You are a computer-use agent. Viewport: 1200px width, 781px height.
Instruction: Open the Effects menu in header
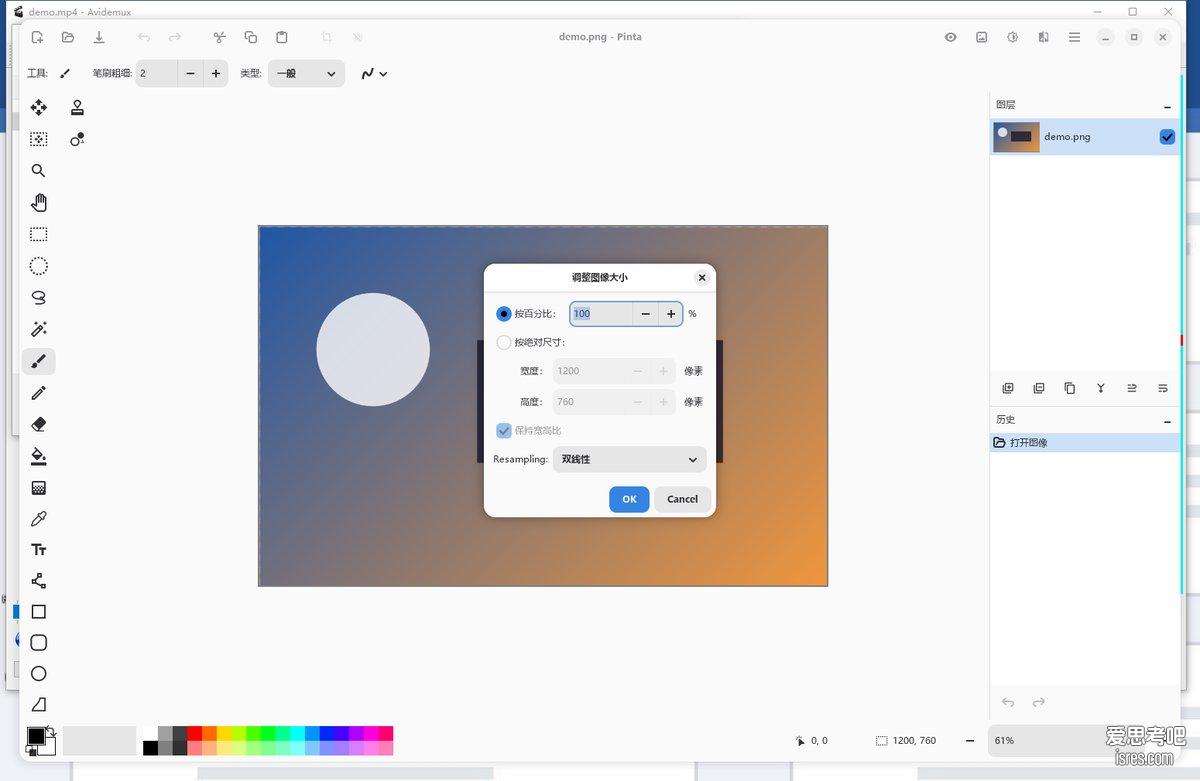pyautogui.click(x=1044, y=37)
